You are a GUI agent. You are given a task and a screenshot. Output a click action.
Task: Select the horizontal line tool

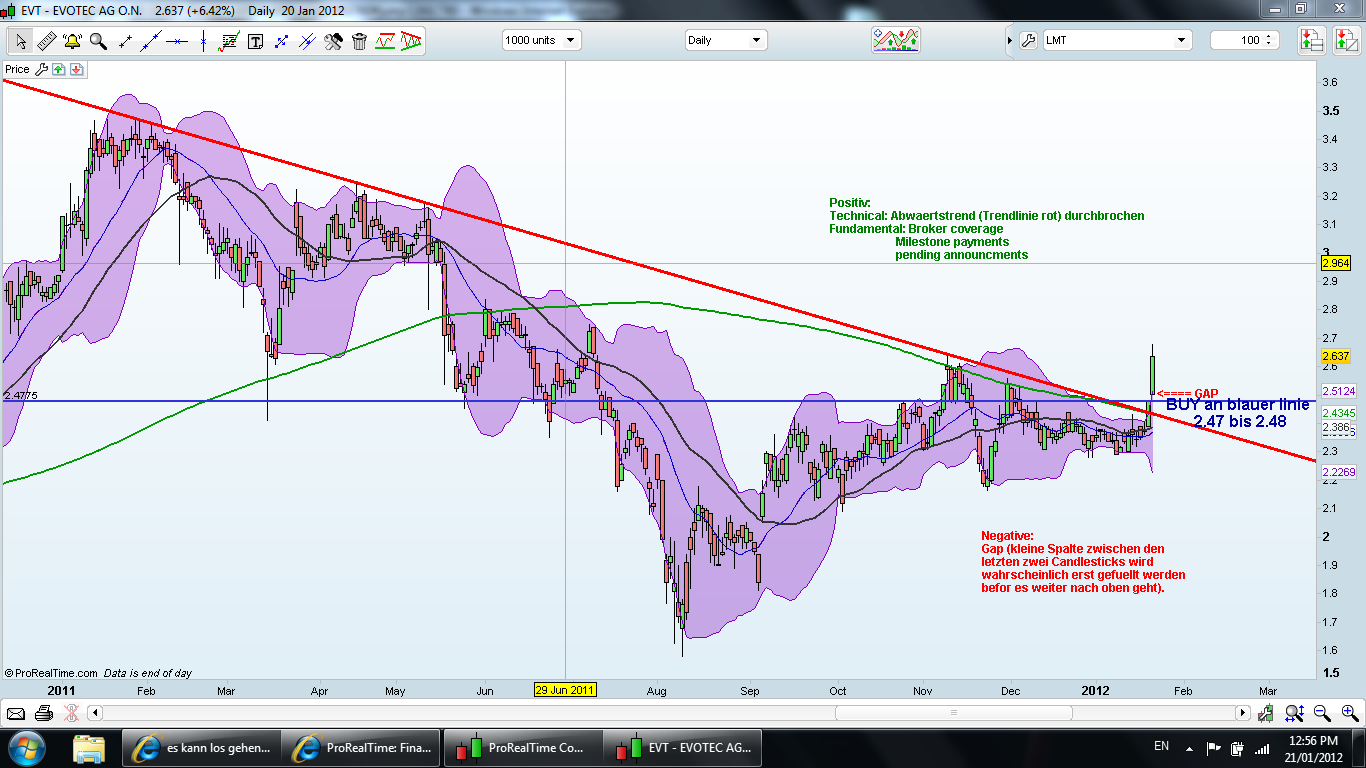pos(177,41)
